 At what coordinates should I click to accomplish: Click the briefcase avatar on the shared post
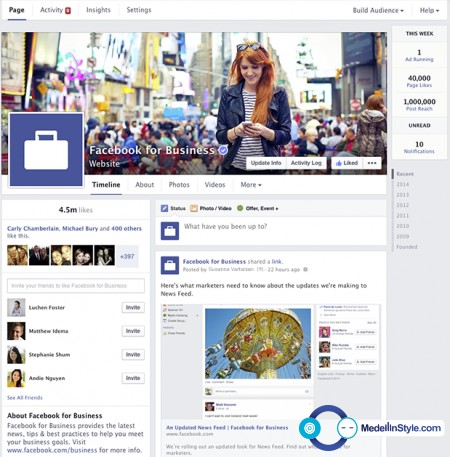pyautogui.click(x=170, y=265)
